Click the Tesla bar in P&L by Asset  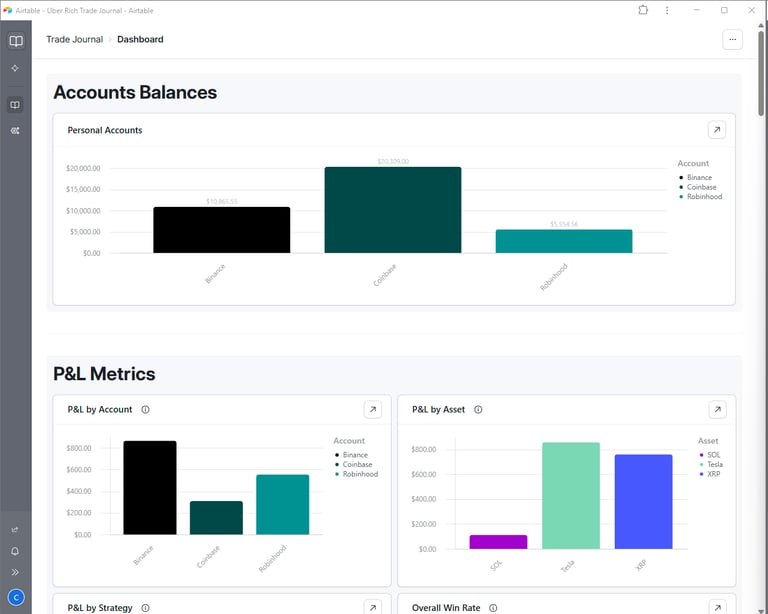[x=571, y=496]
